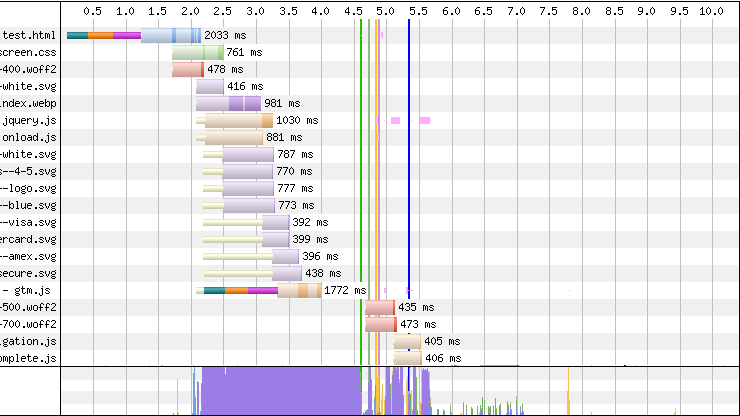Image resolution: width=740 pixels, height=416 pixels.
Task: Click the --visa.svg 392 ms bar
Action: click(x=276, y=222)
